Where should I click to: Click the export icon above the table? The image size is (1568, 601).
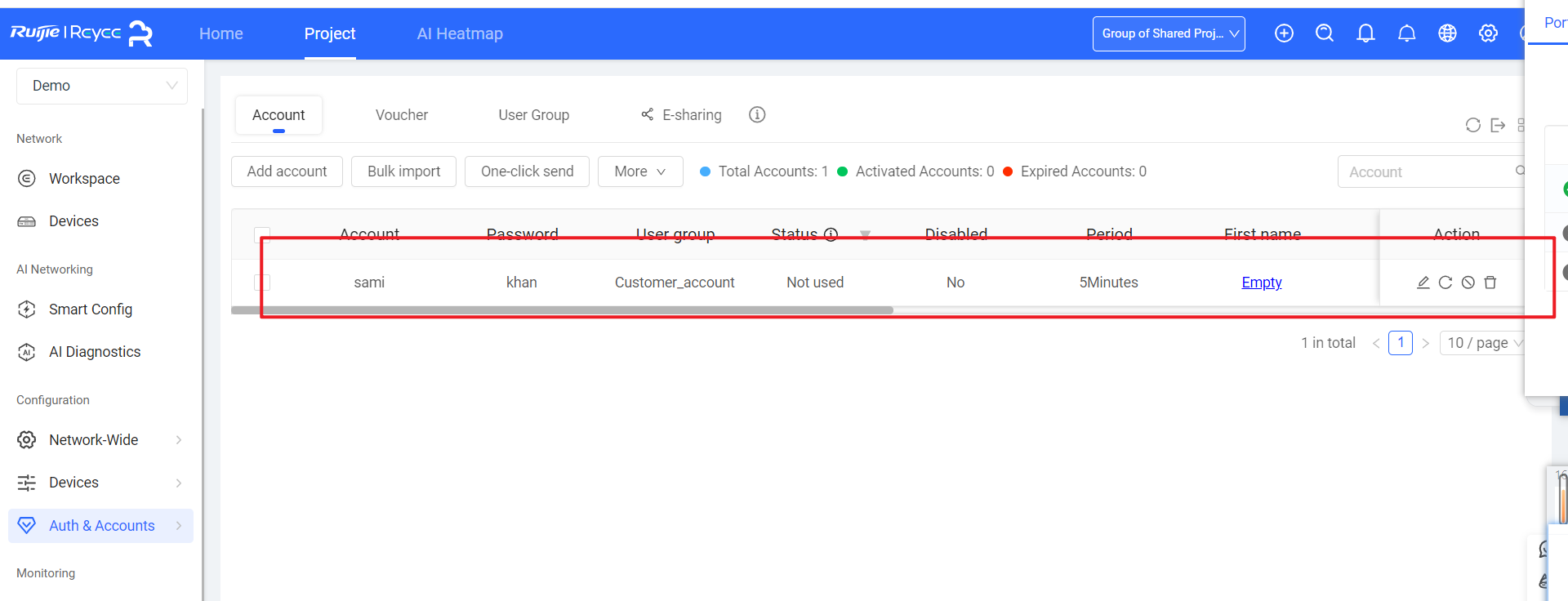point(1498,125)
